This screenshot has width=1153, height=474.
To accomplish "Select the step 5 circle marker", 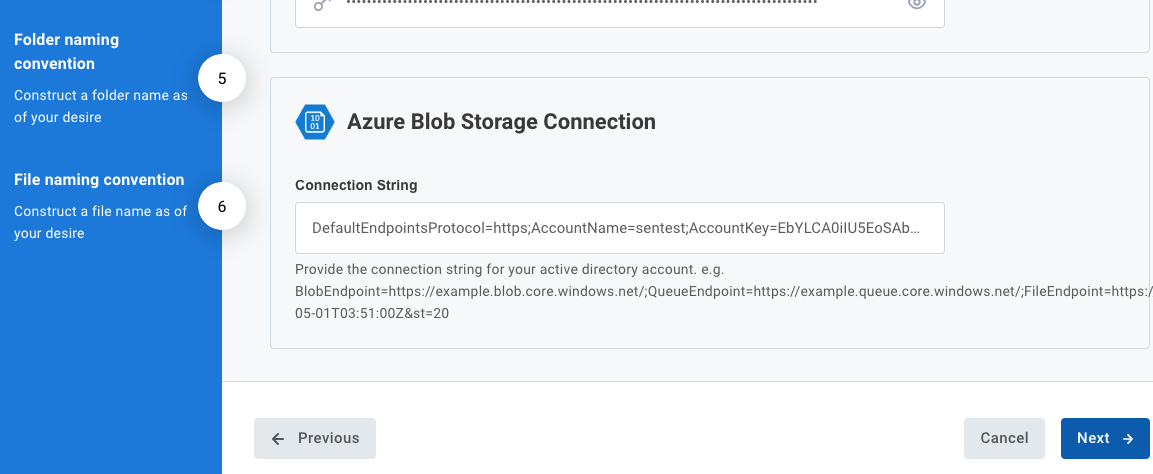I will 222,79.
